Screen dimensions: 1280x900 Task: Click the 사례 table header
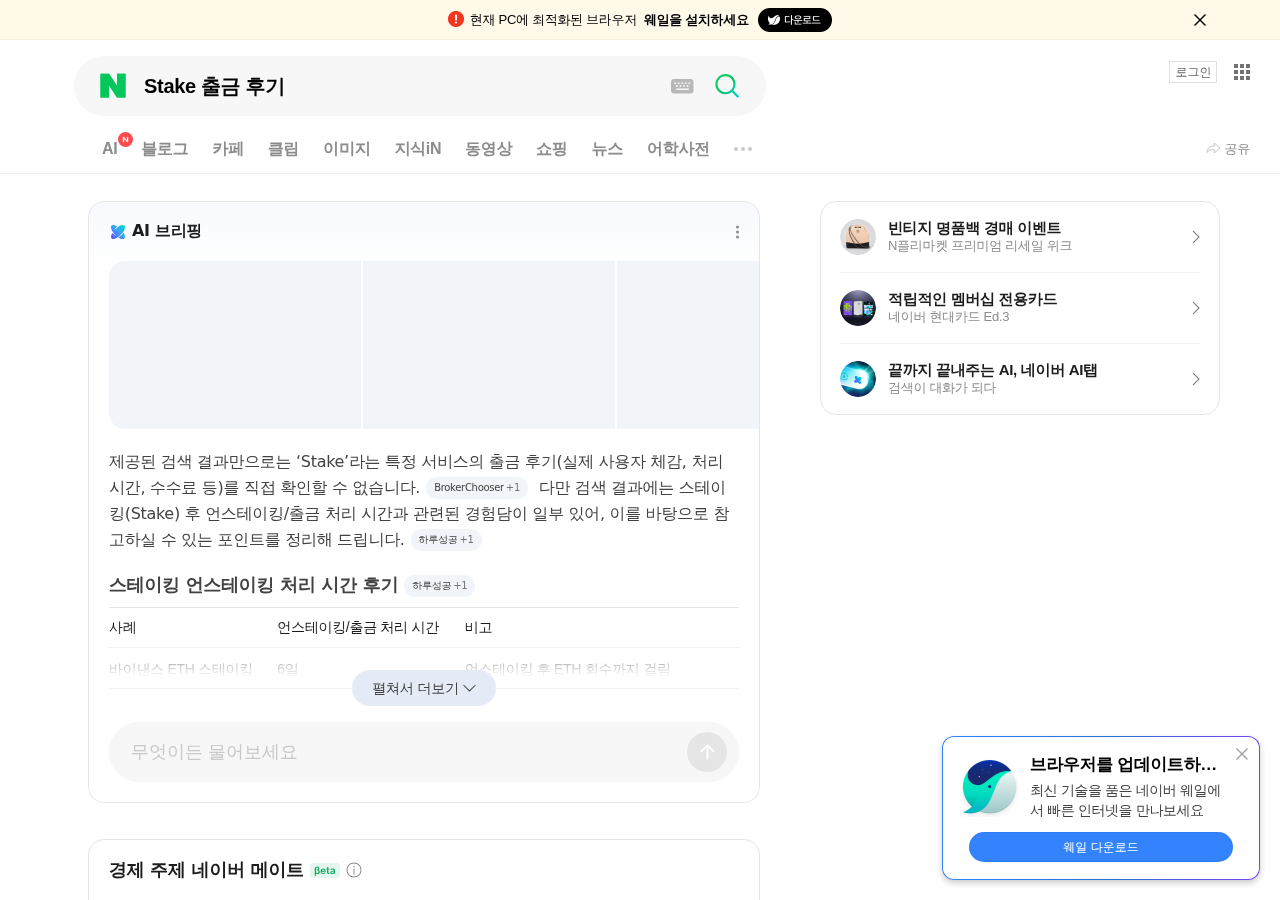pos(123,628)
